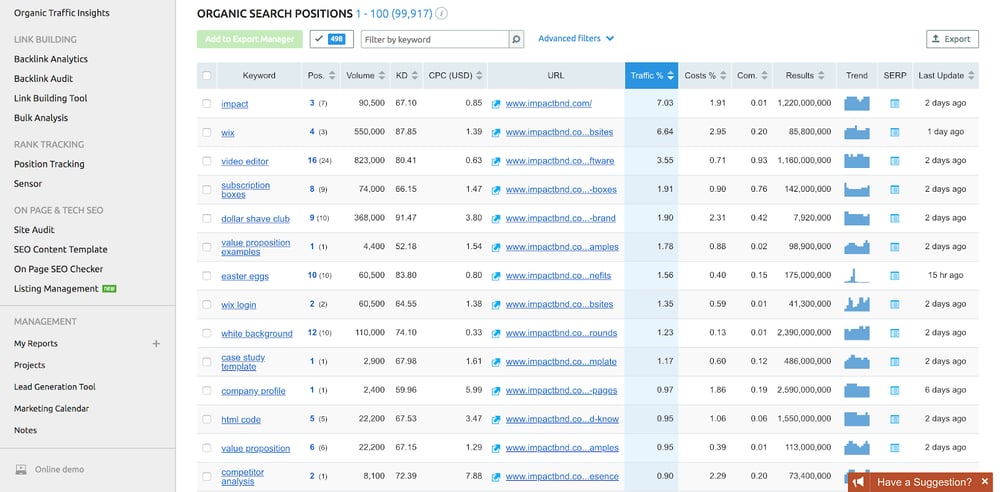The width and height of the screenshot is (1000, 492).
Task: Open Position Tracking in sidebar
Action: [49, 164]
